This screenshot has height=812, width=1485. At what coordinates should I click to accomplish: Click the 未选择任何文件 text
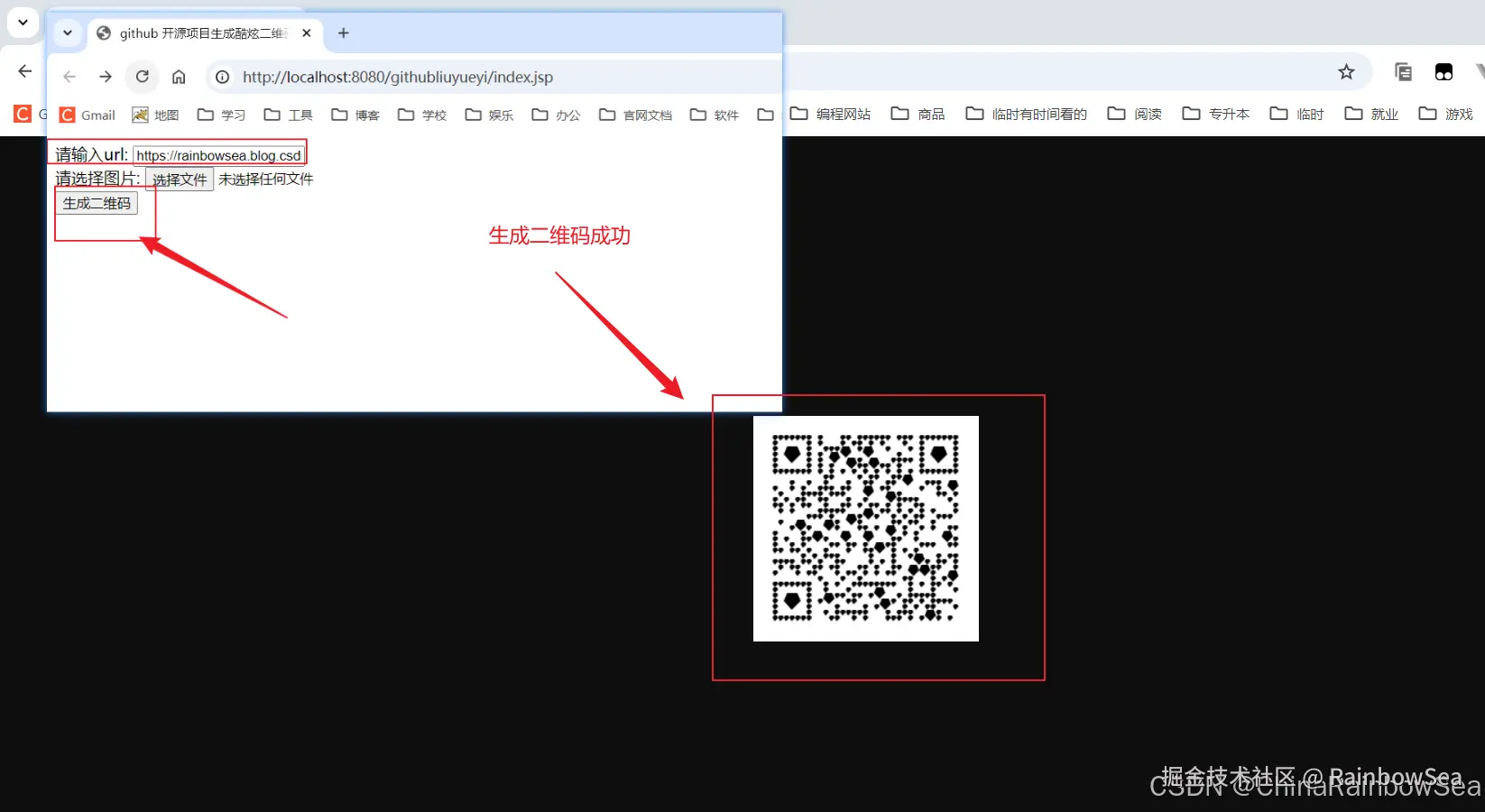[x=265, y=180]
